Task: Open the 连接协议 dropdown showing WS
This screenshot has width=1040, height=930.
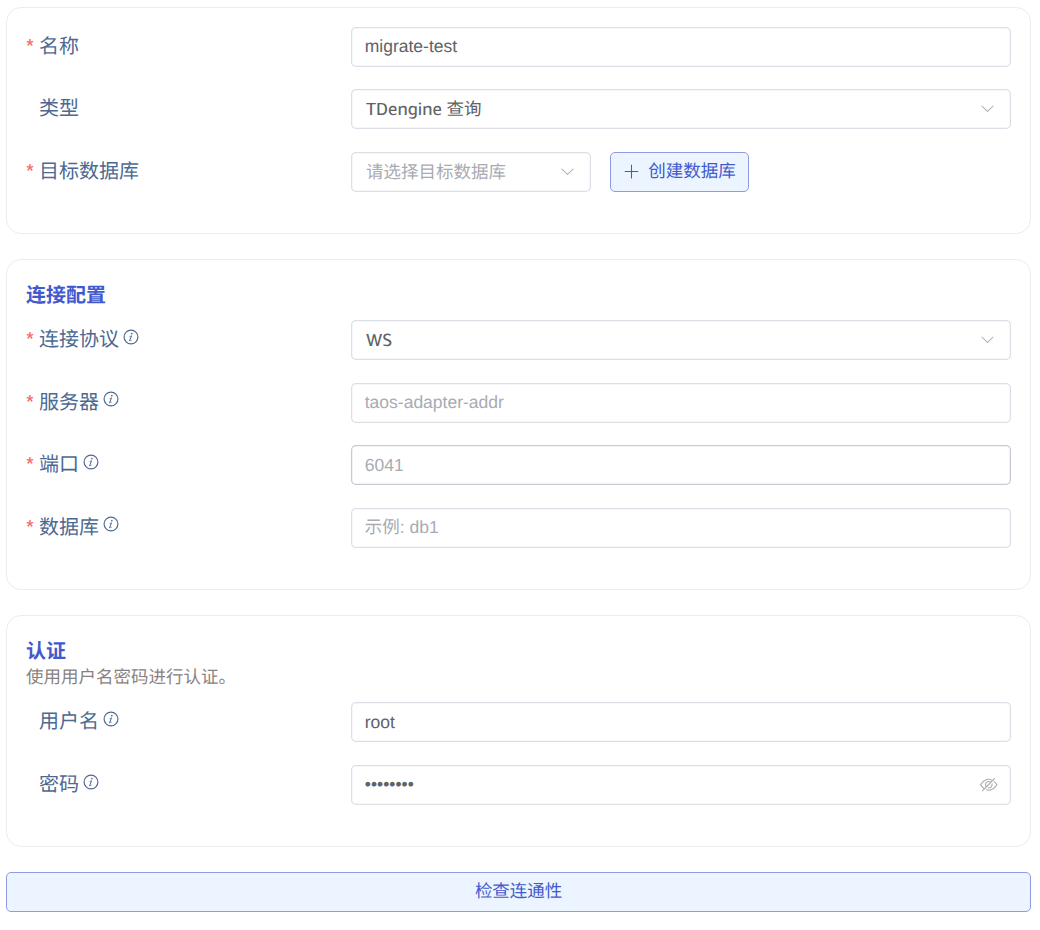Action: point(680,339)
